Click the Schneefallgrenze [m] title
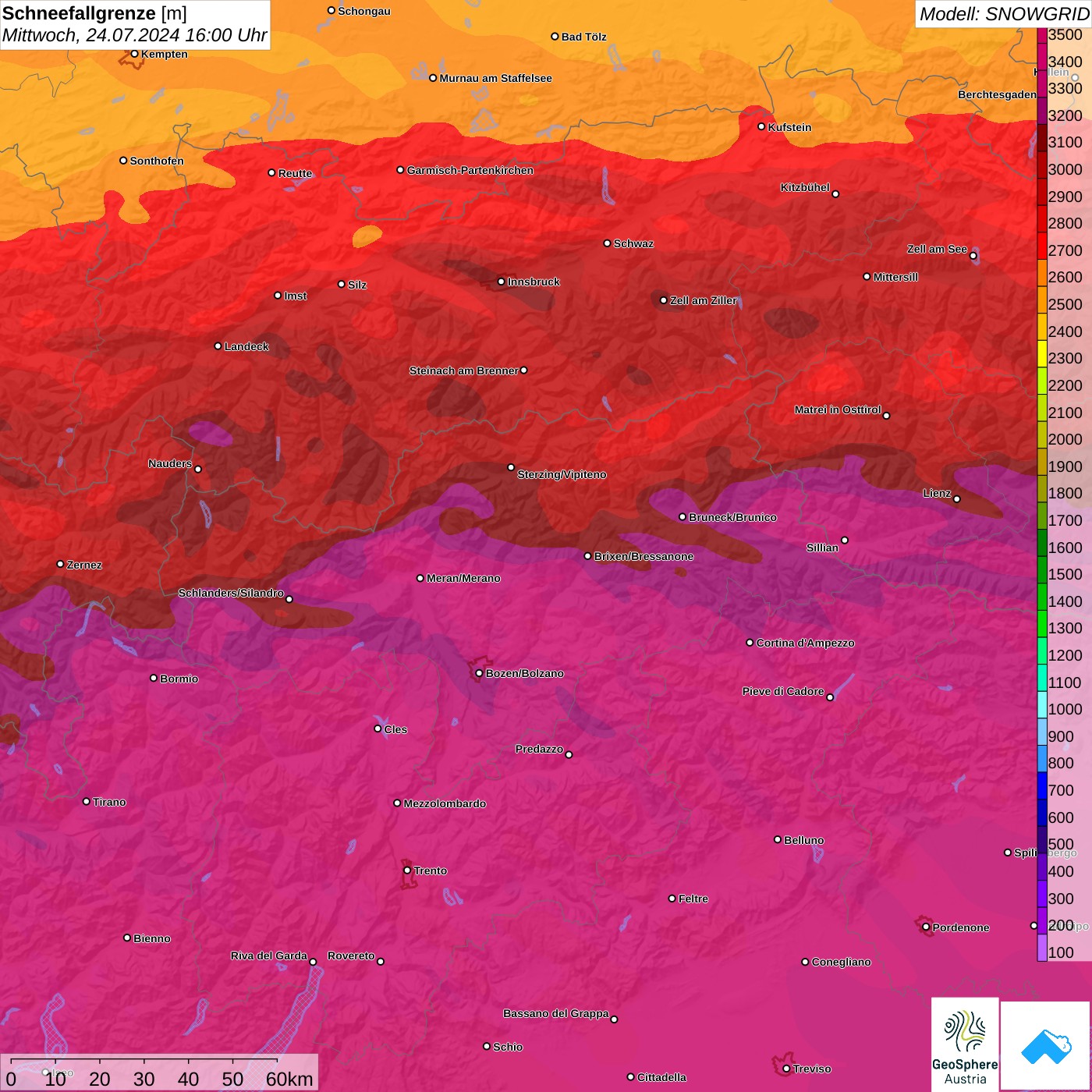 94,13
